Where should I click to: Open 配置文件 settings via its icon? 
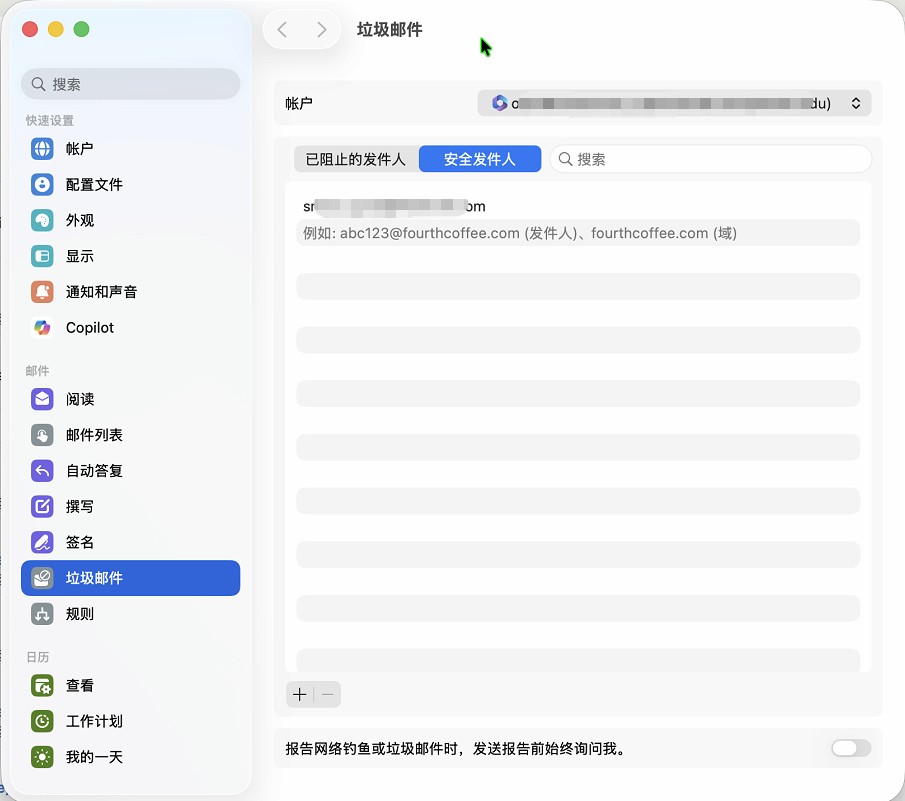(42, 185)
